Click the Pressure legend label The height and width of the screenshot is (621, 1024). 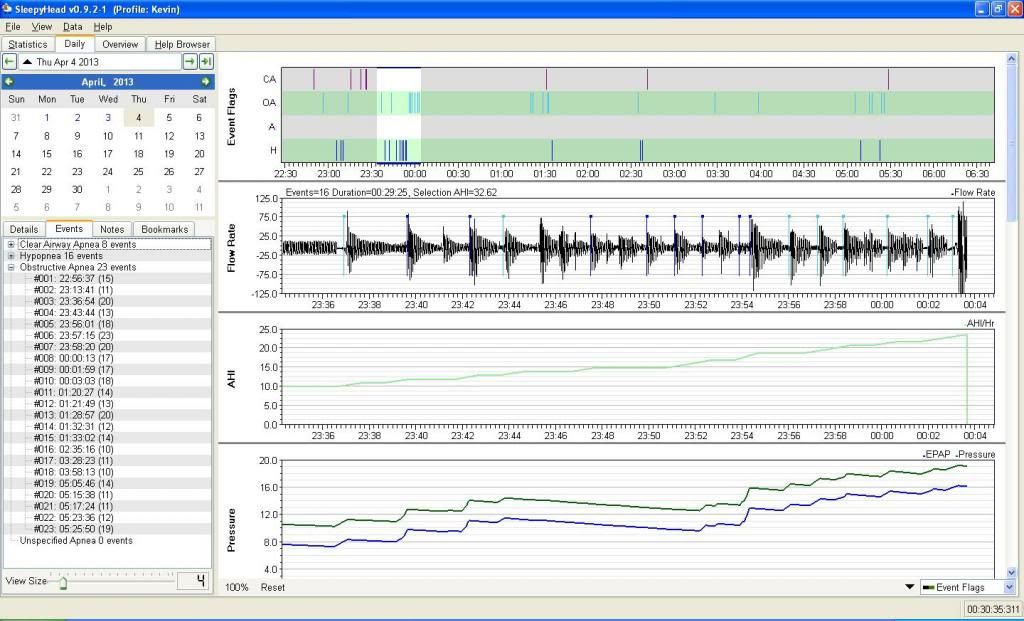976,454
